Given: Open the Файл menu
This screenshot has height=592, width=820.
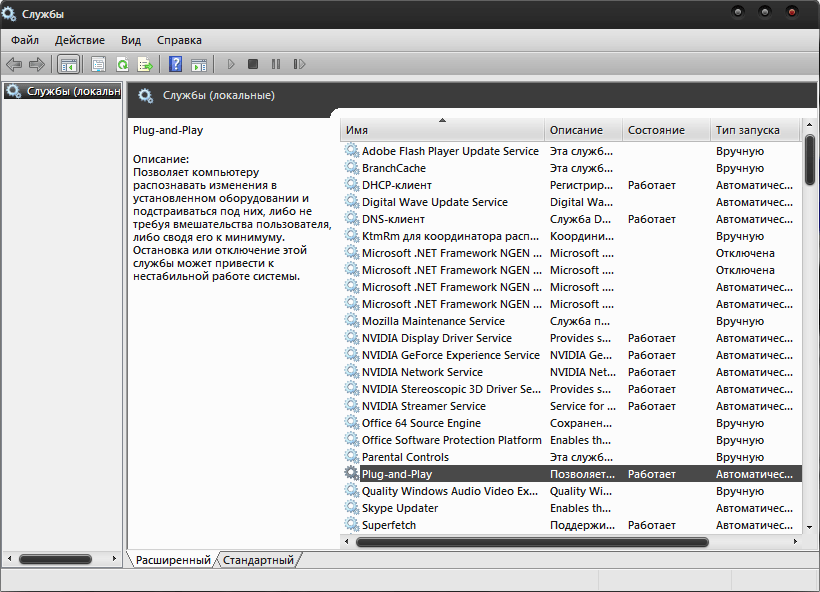Looking at the screenshot, I should point(25,40).
